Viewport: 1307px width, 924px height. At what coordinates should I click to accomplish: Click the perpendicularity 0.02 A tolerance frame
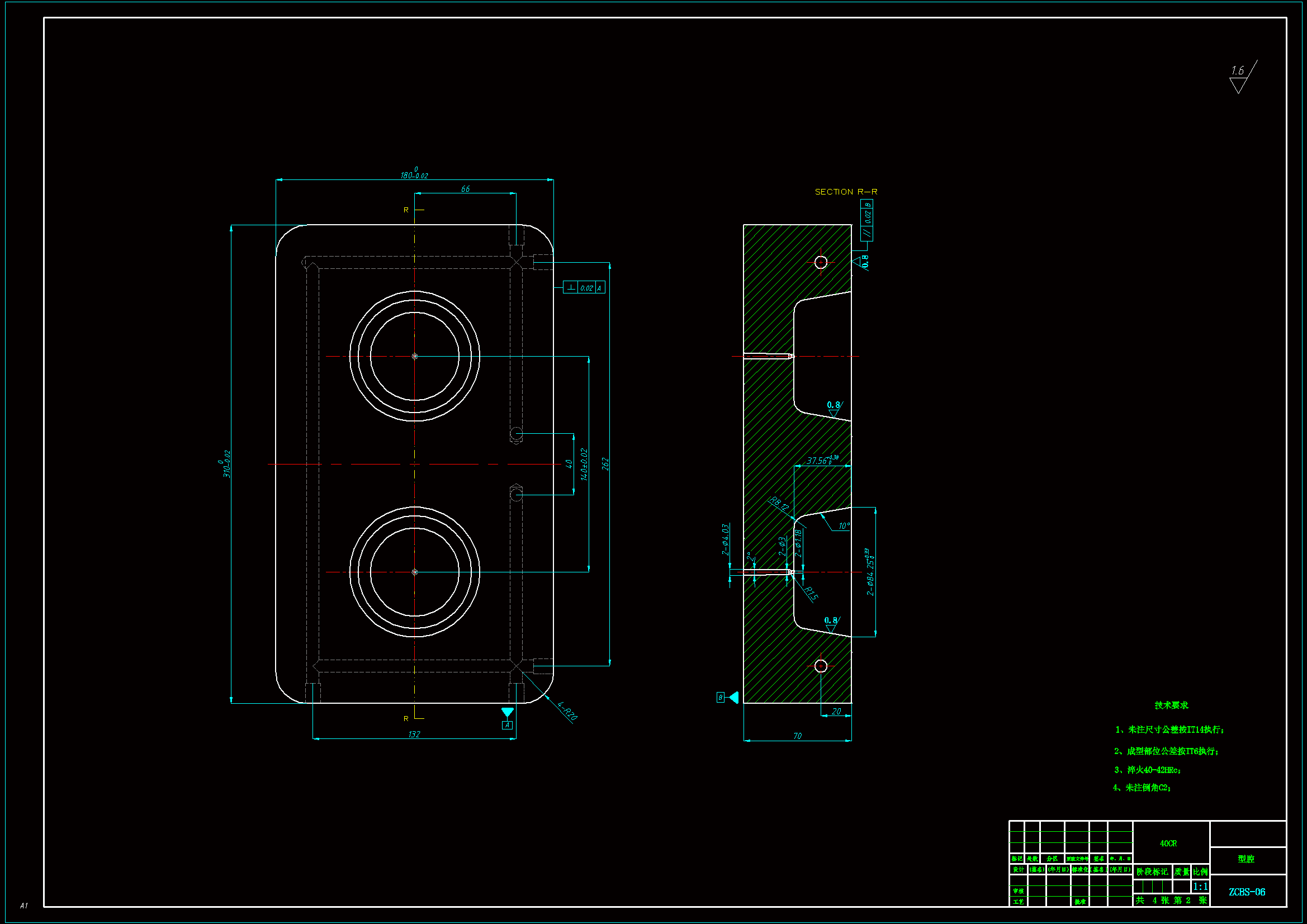pos(584,288)
